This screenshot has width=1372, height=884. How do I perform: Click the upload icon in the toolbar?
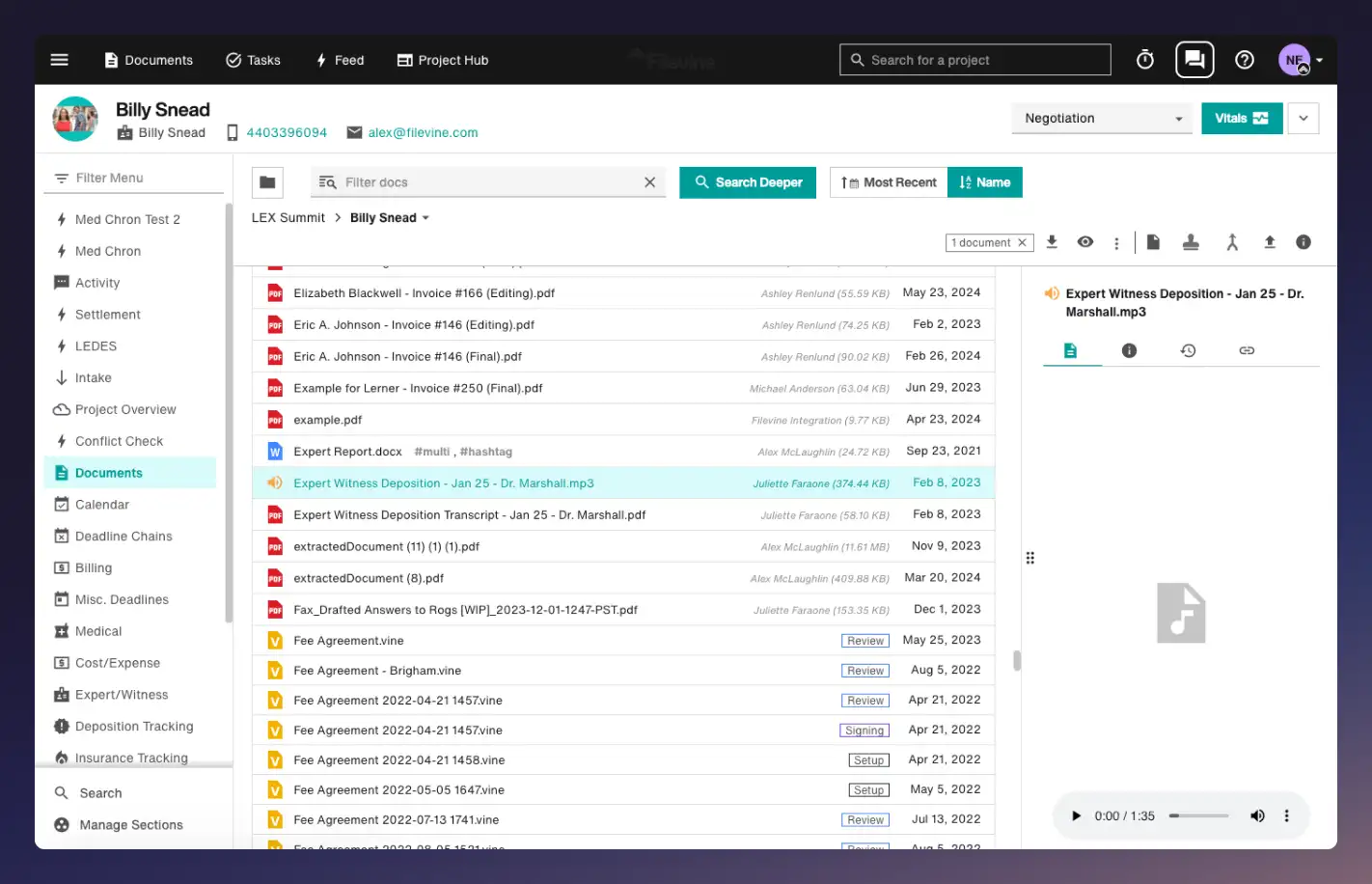point(1270,241)
